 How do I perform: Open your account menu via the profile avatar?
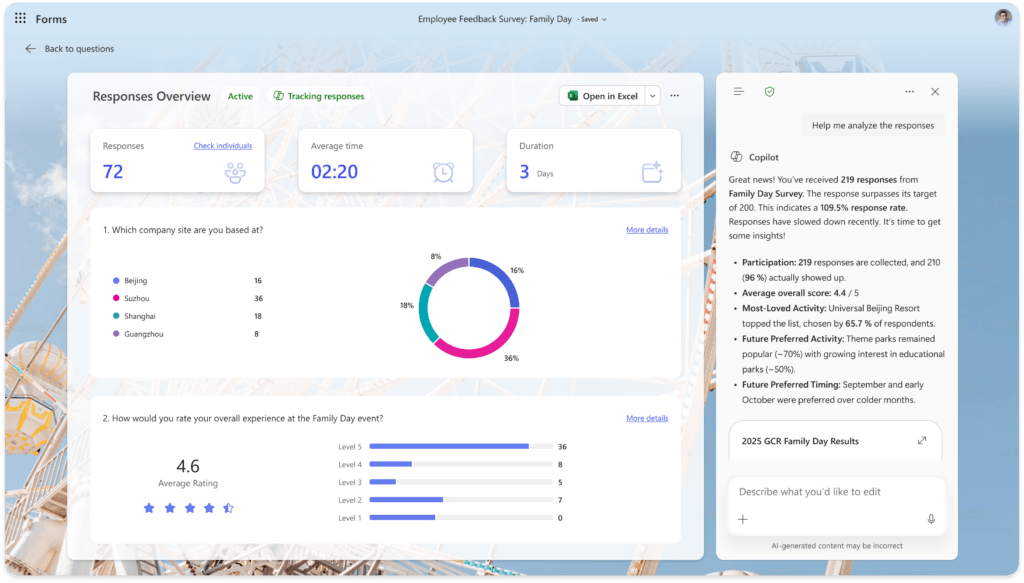click(x=1002, y=16)
